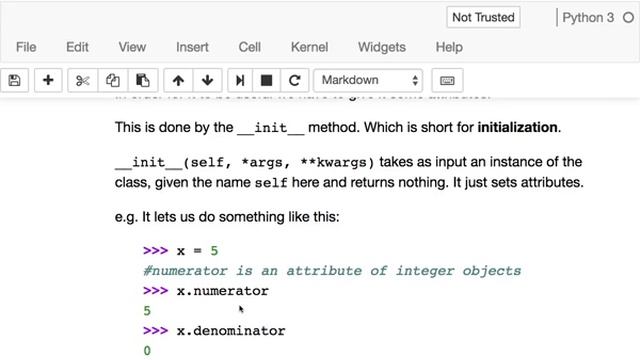The image size is (640, 360).
Task: Open the Cell menu
Action: click(x=250, y=47)
